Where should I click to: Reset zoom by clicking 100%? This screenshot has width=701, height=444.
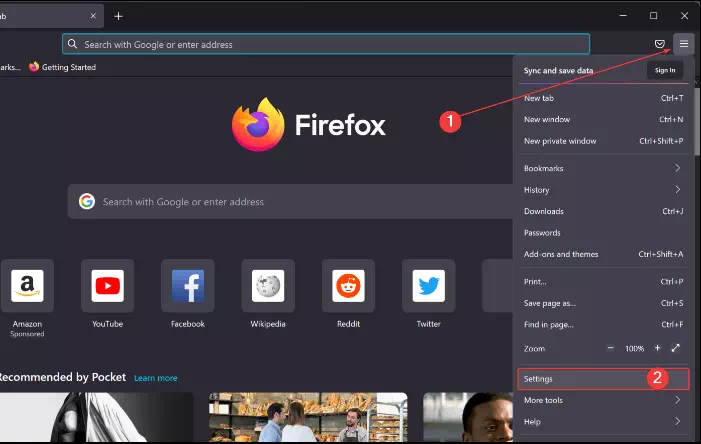(634, 348)
